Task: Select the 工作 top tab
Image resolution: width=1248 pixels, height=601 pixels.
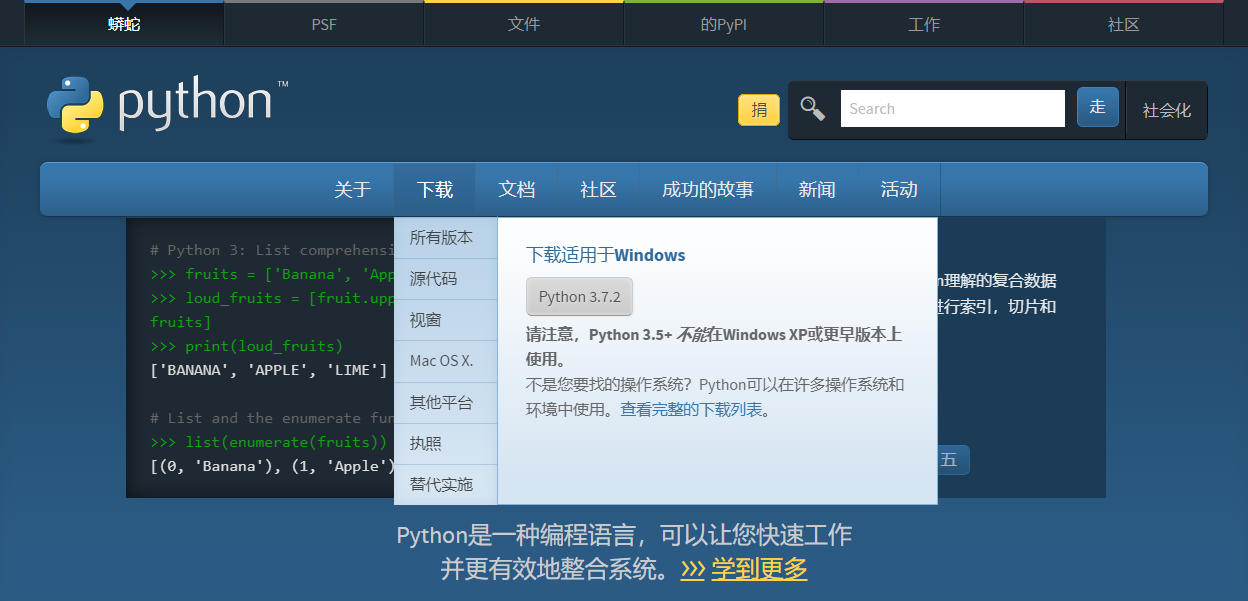Action: coord(924,24)
